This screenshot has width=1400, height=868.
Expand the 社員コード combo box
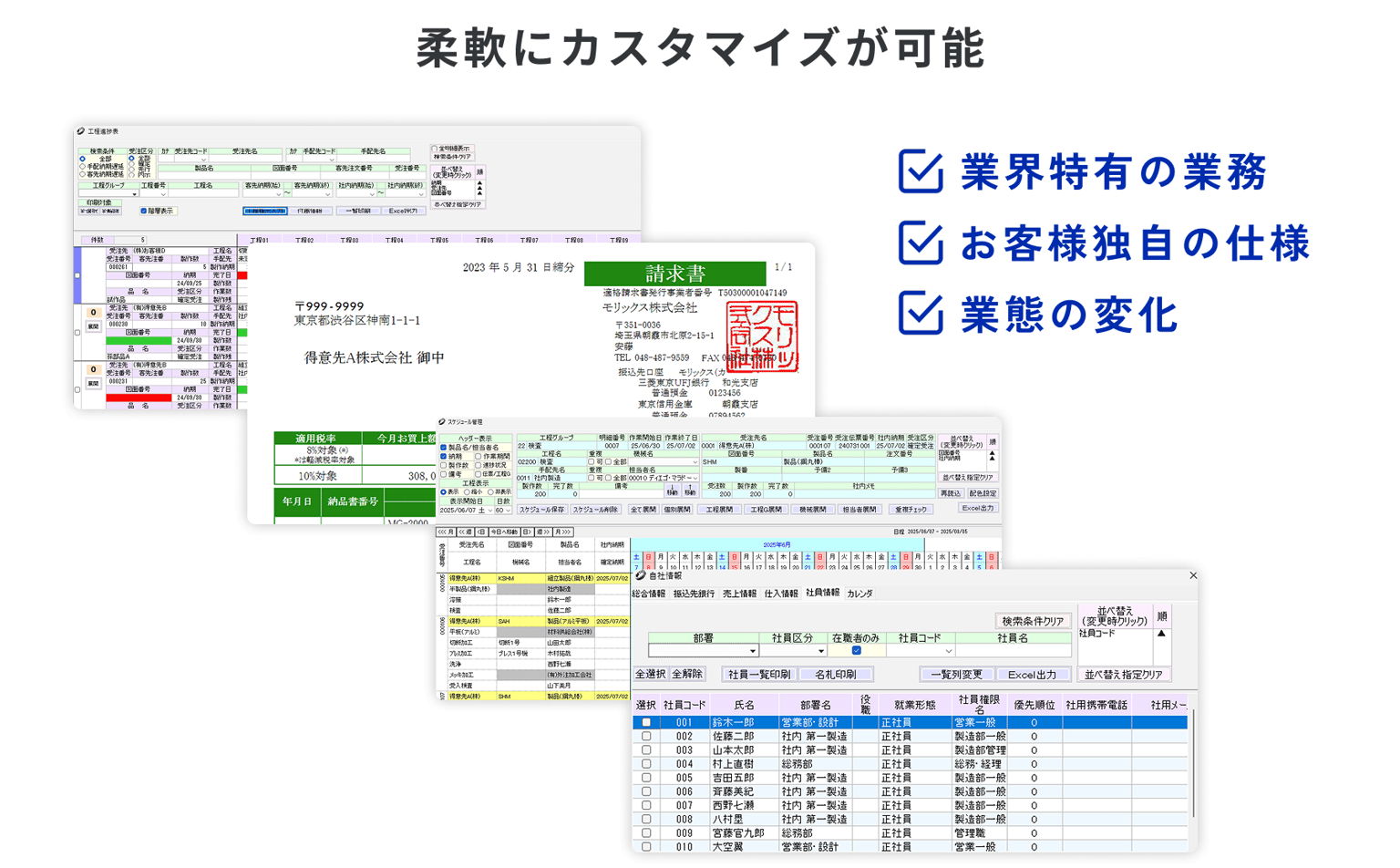pos(948,651)
